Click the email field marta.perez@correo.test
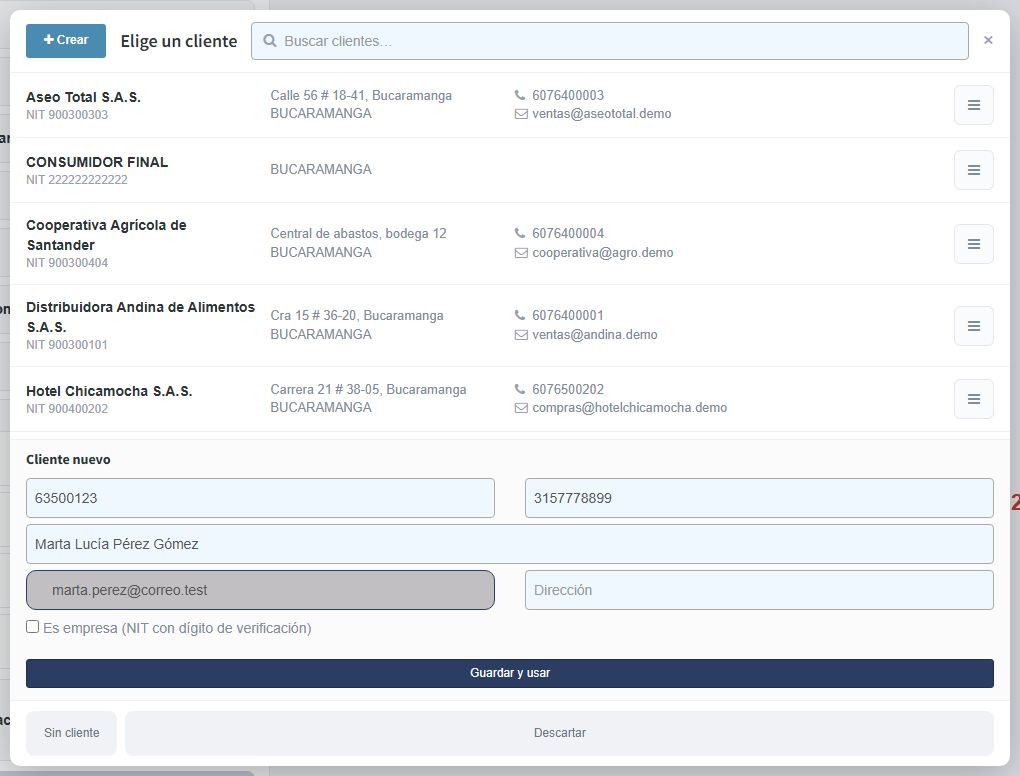Viewport: 1020px width, 776px height. coord(260,590)
